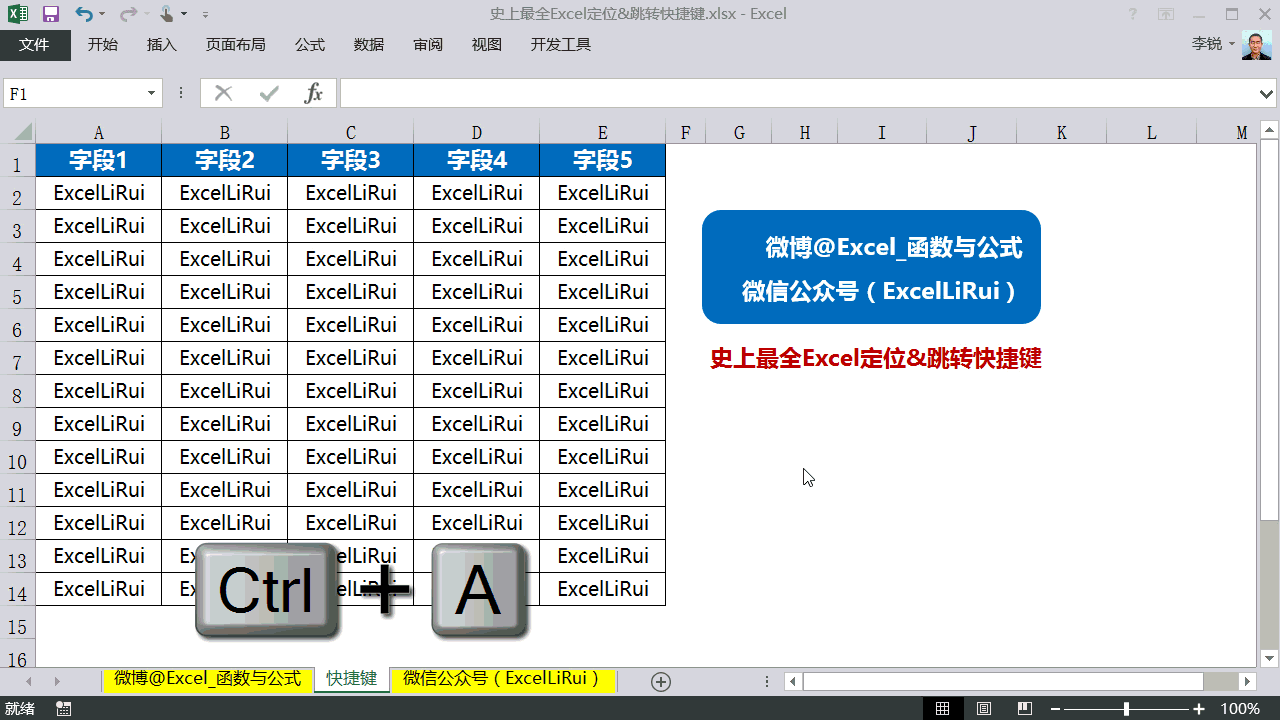Select column J header
The width and height of the screenshot is (1280, 720).
pos(971,132)
